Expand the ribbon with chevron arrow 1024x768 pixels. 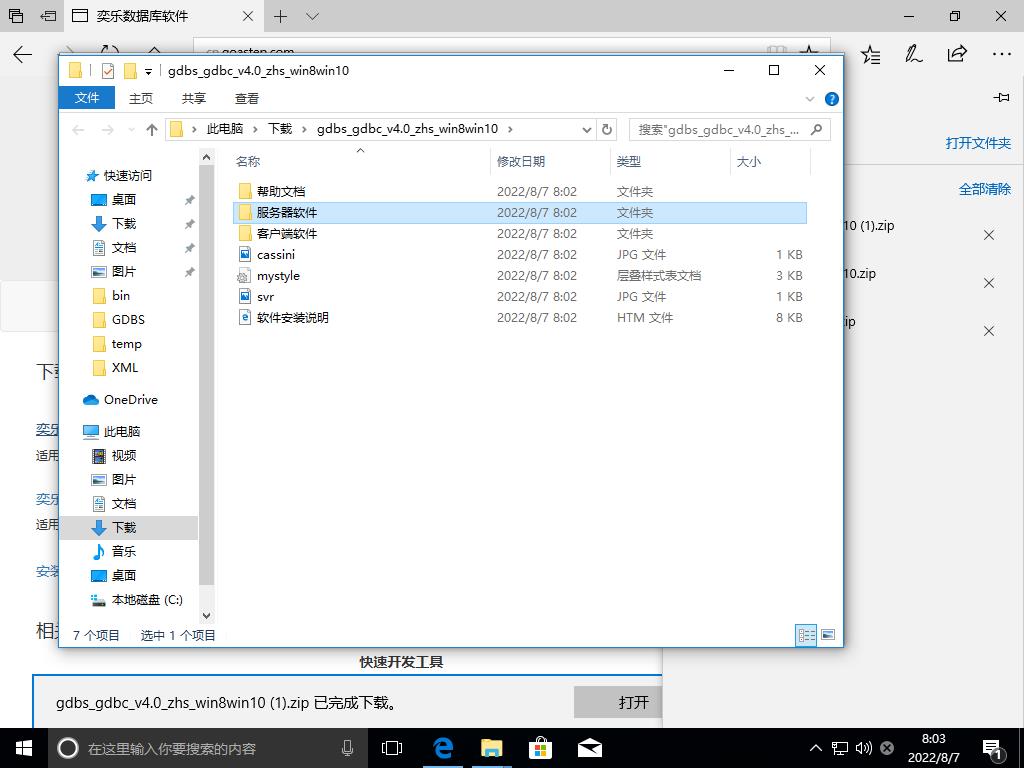[811, 99]
